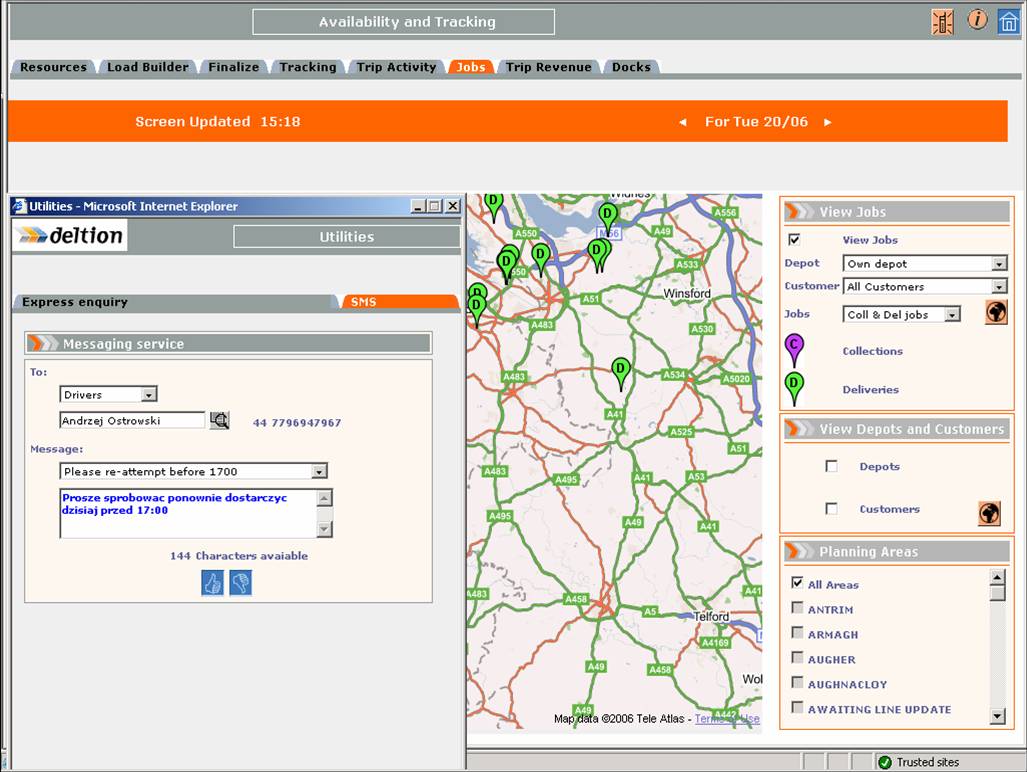Open the Finalize tab
Image resolution: width=1027 pixels, height=772 pixels.
tap(233, 67)
